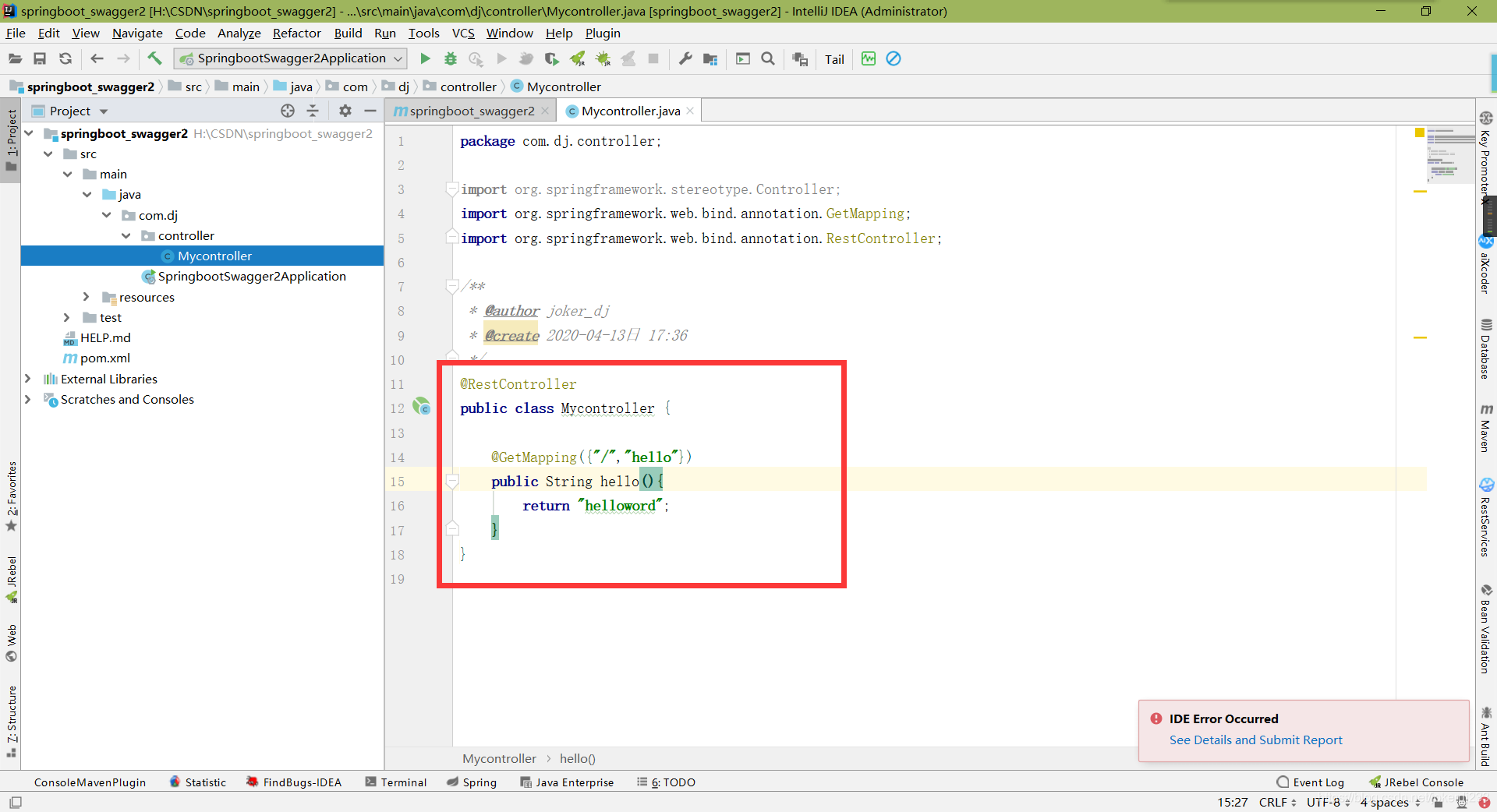Click the Spring bean gutter icon on line 12
Viewport: 1497px width, 812px height.
click(x=422, y=406)
